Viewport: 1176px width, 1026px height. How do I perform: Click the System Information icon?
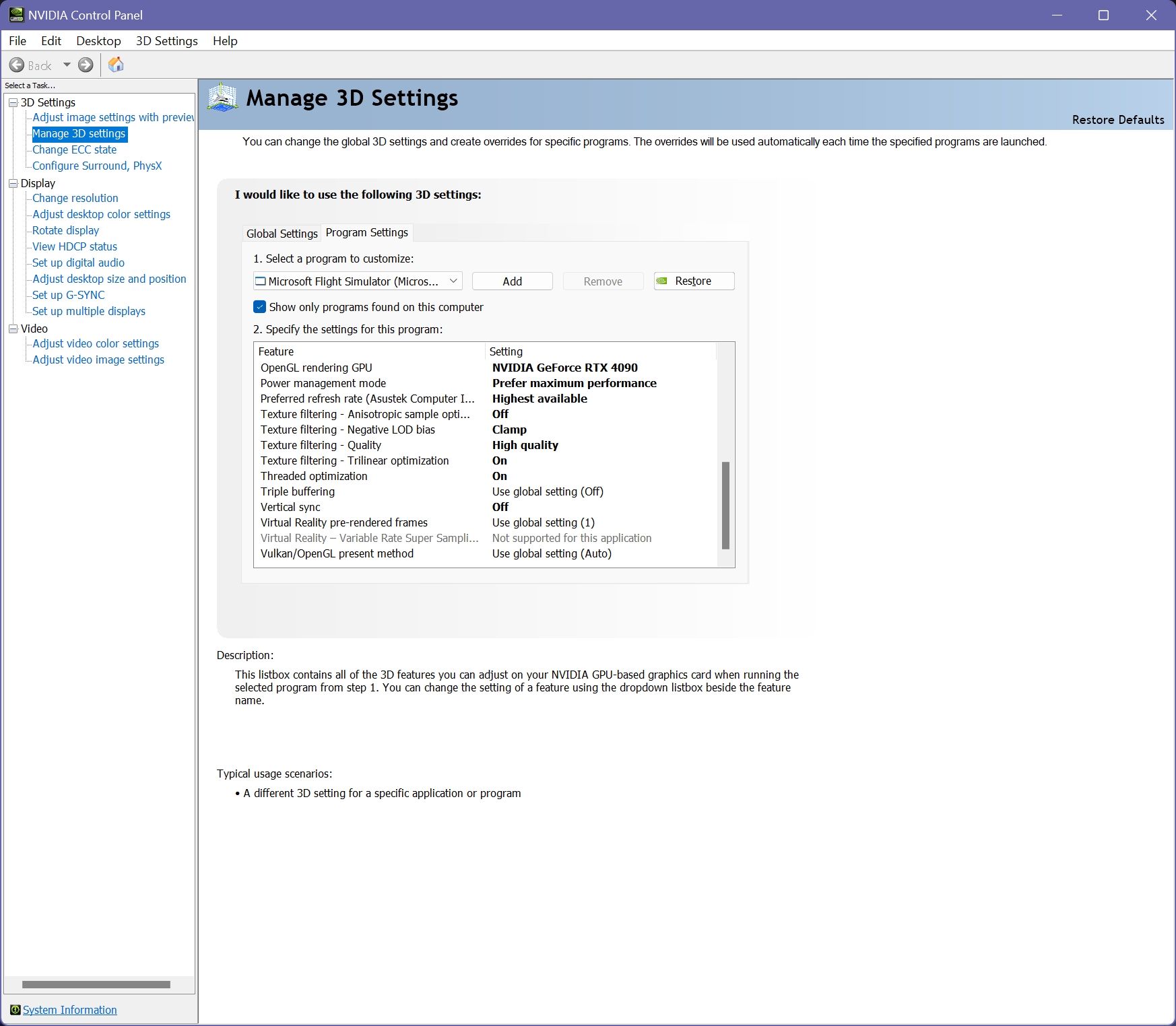(x=15, y=1010)
